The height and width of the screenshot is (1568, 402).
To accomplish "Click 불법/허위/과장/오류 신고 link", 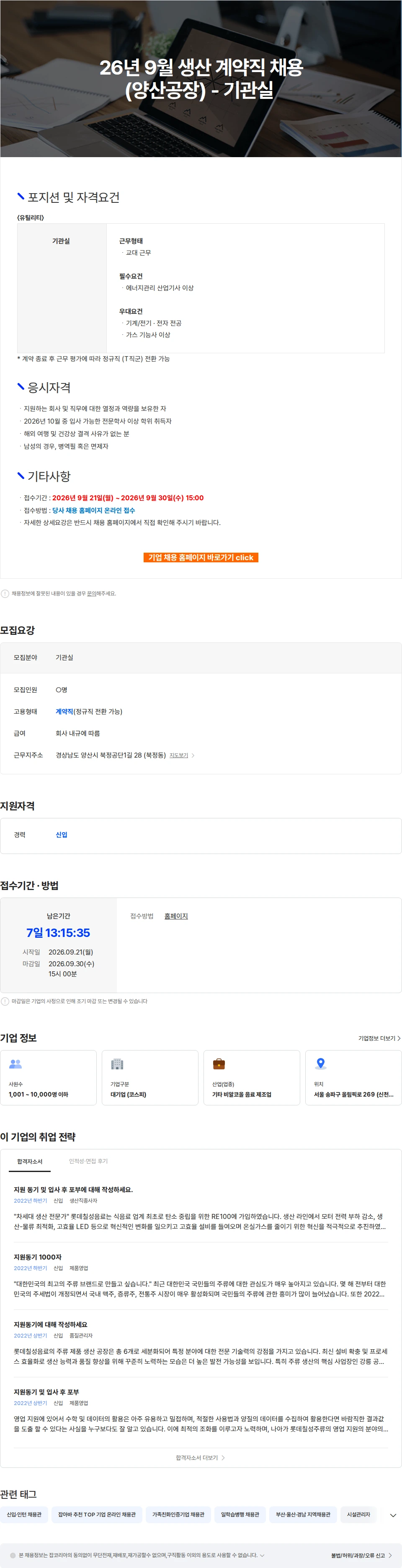I will (x=361, y=1555).
